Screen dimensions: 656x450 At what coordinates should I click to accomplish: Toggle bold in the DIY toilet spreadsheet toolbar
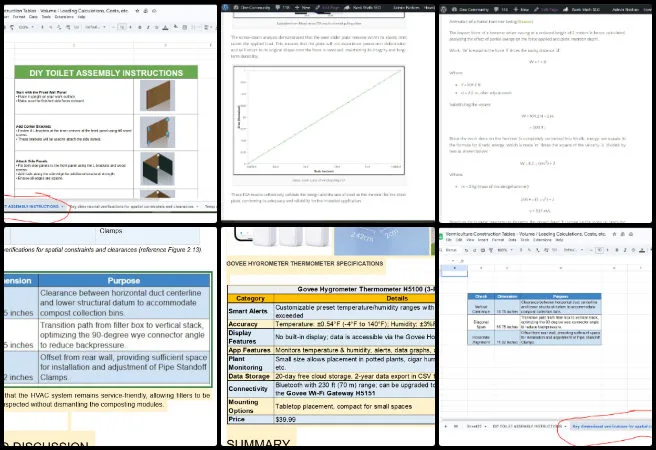tap(140, 27)
